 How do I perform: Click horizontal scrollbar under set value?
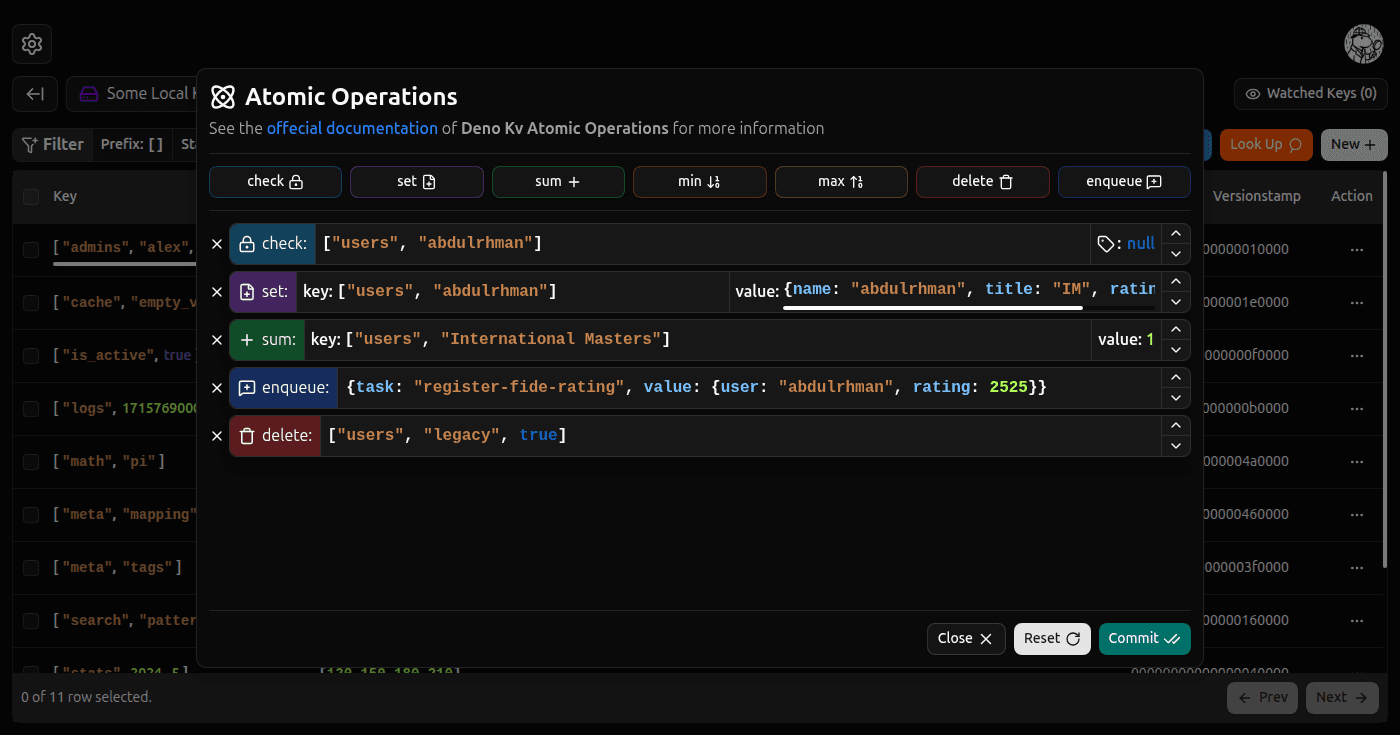tap(932, 308)
